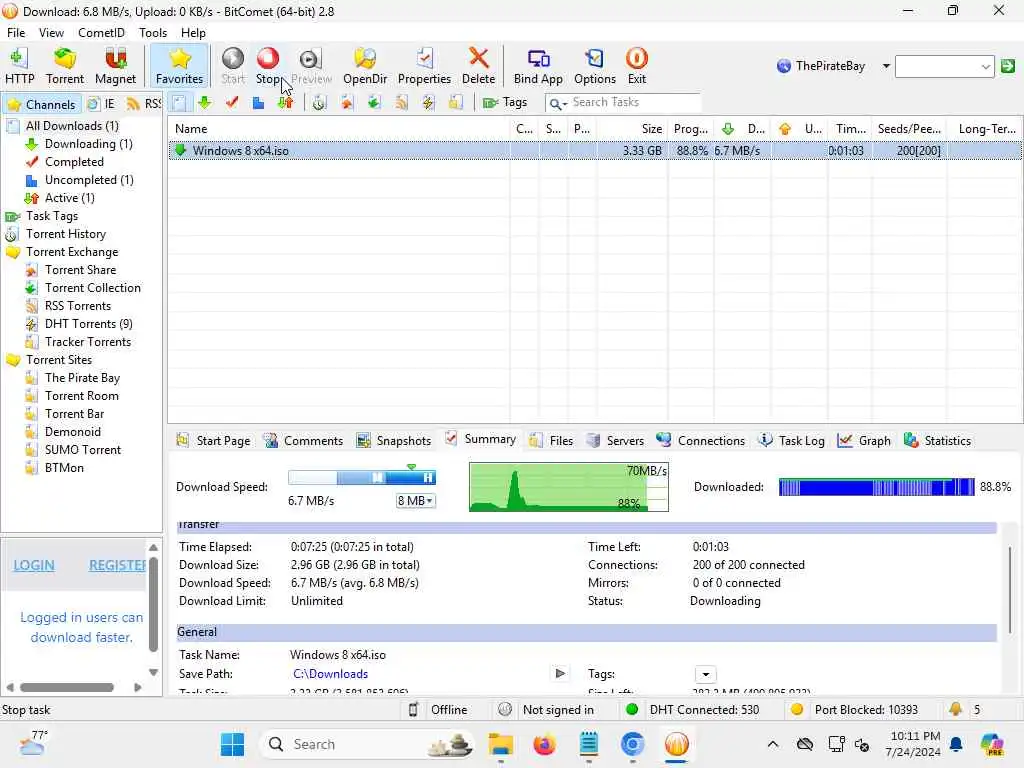1024x768 pixels.
Task: Open the Tags dropdown in General section
Action: (705, 674)
